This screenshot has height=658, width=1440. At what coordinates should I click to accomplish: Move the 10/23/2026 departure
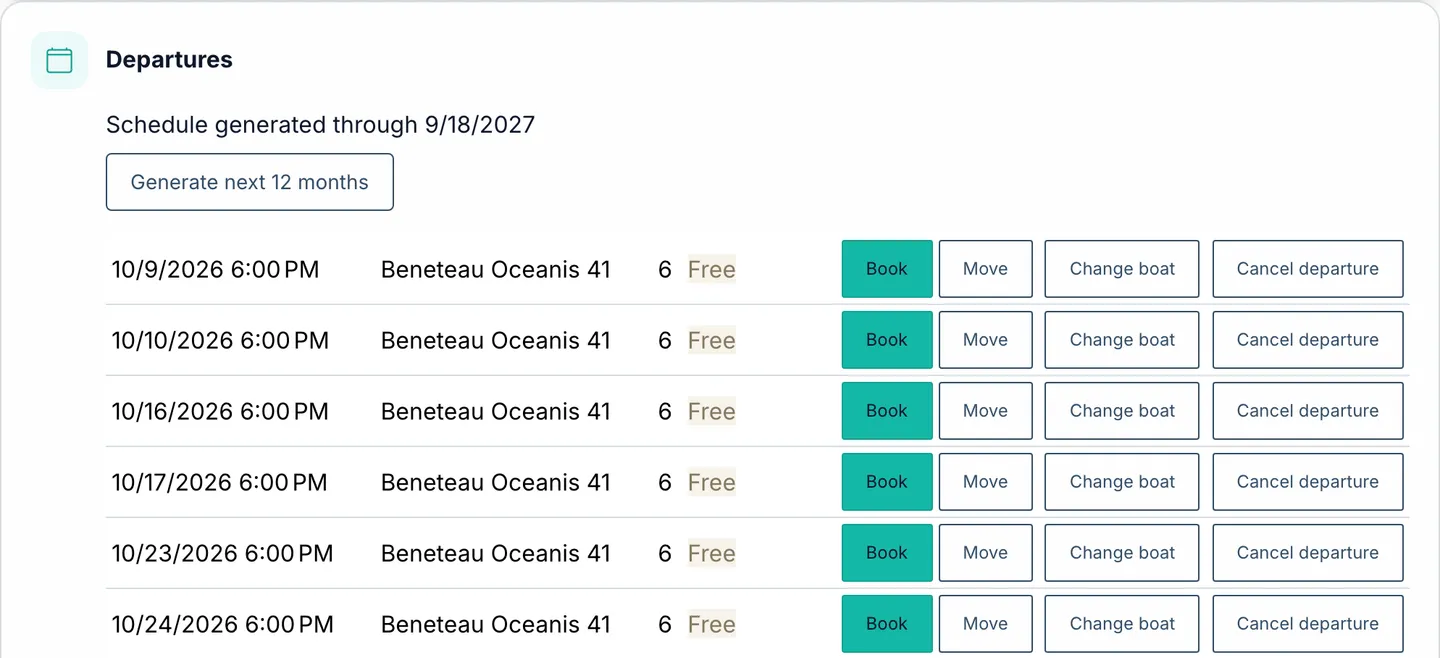(x=985, y=553)
